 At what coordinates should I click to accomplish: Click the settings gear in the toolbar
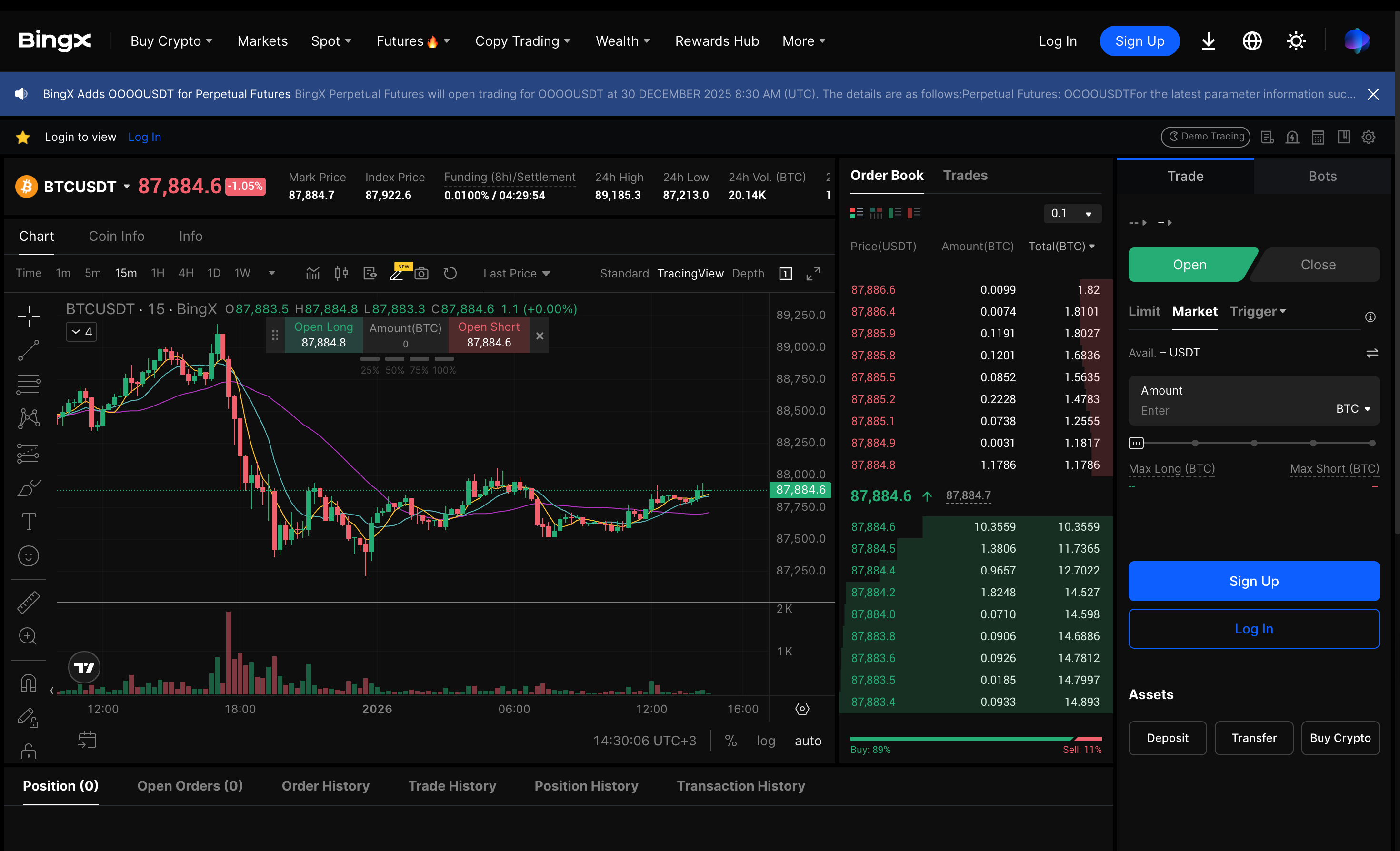[x=1369, y=137]
